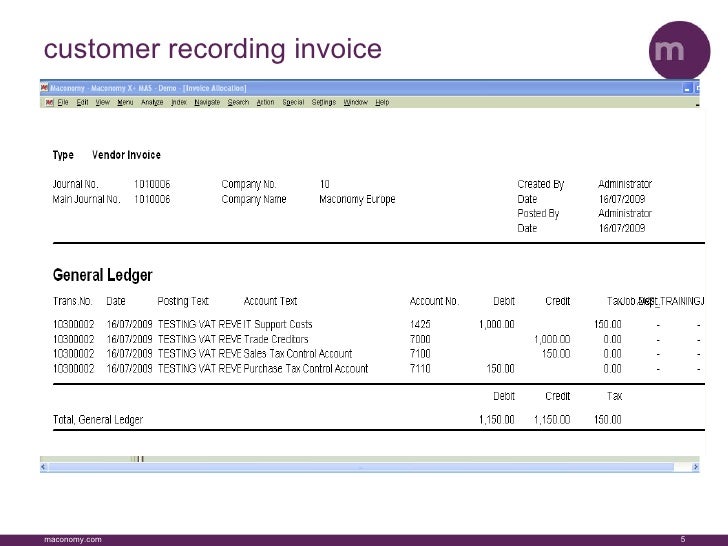
Task: Open the Settings menu
Action: pyautogui.click(x=324, y=103)
